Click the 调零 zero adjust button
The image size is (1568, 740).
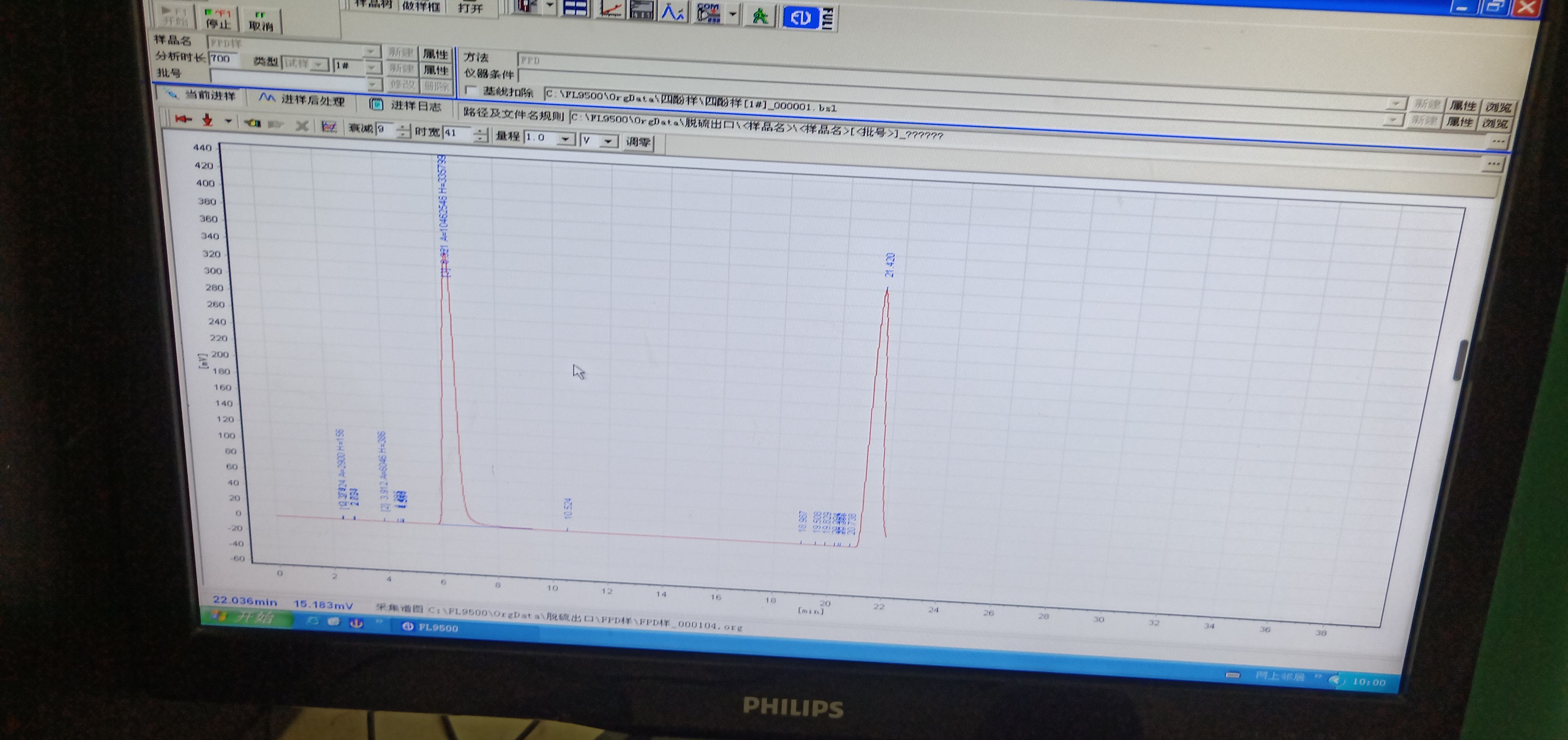tap(638, 142)
